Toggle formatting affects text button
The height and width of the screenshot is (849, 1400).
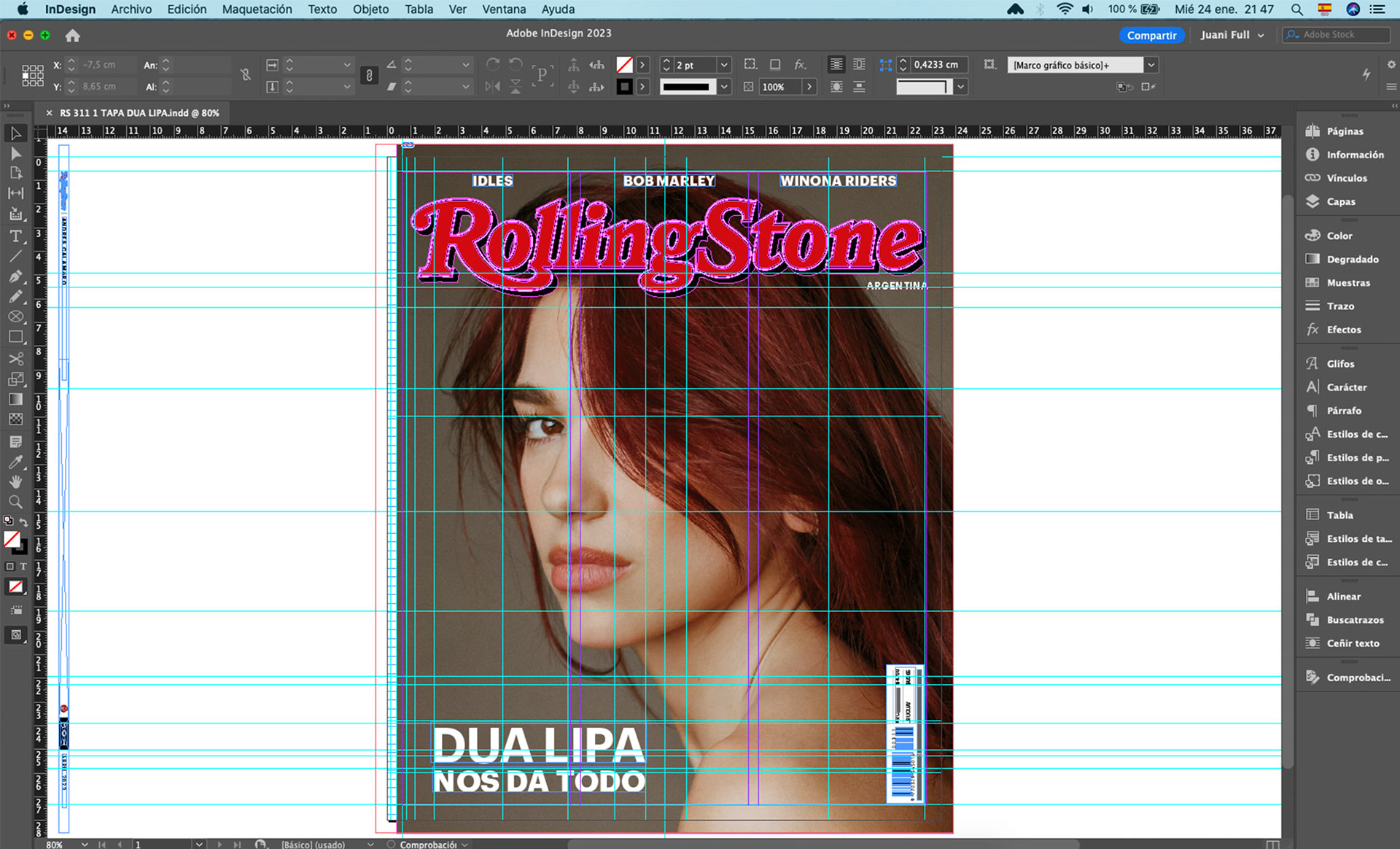[23, 566]
